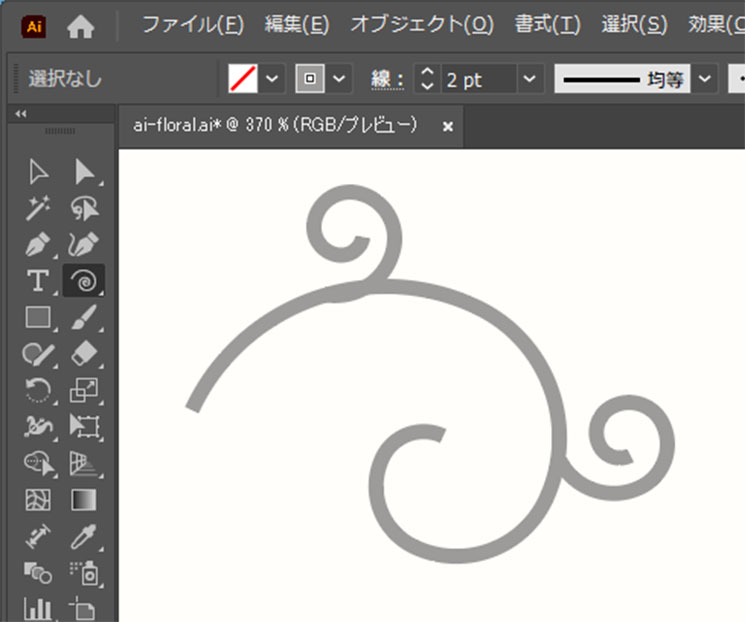This screenshot has width=745, height=622.
Task: Select the Eraser tool
Action: pos(84,354)
